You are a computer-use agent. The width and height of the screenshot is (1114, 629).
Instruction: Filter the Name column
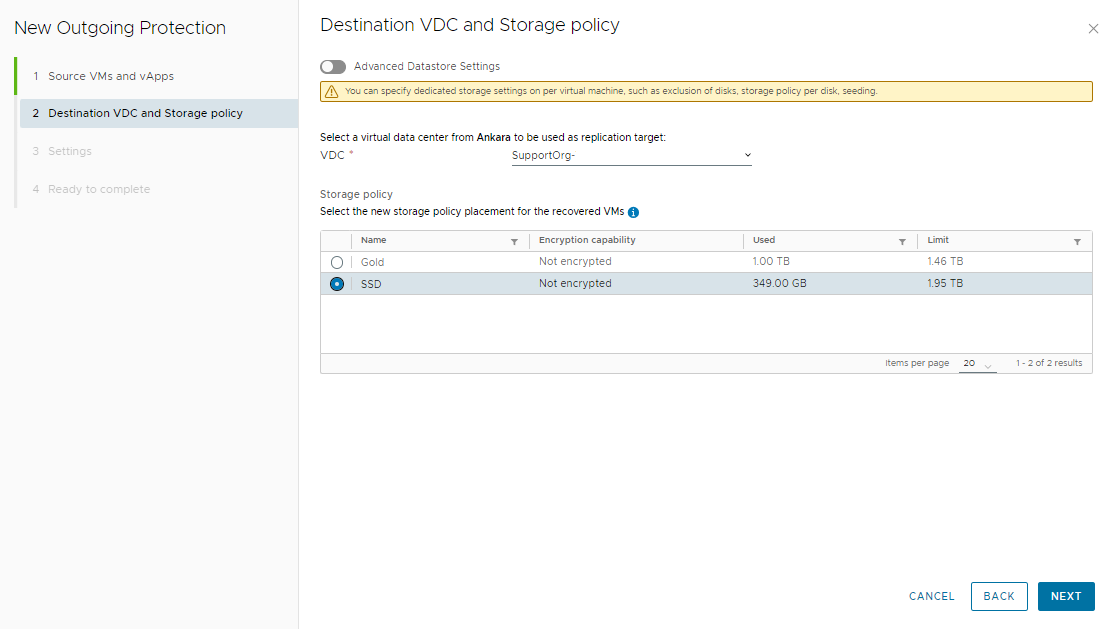[x=514, y=242]
